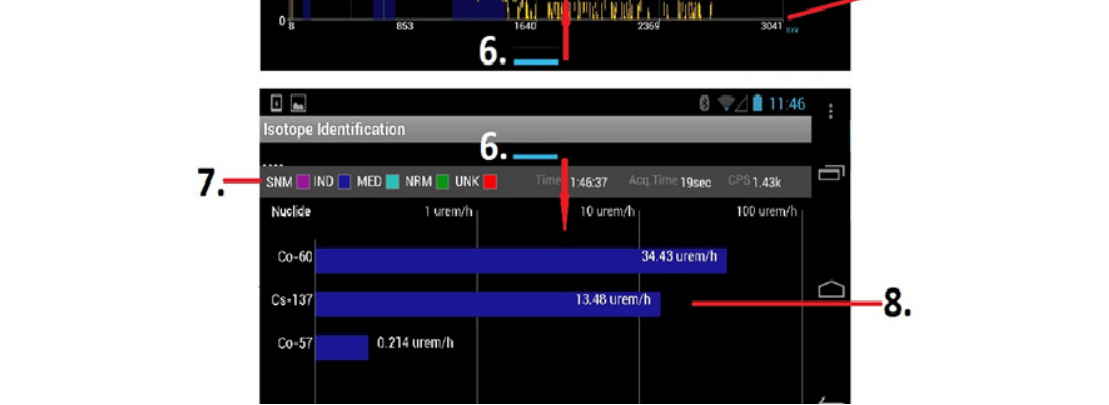
Task: Select the Co-57 dose rate bar
Action: tap(342, 347)
